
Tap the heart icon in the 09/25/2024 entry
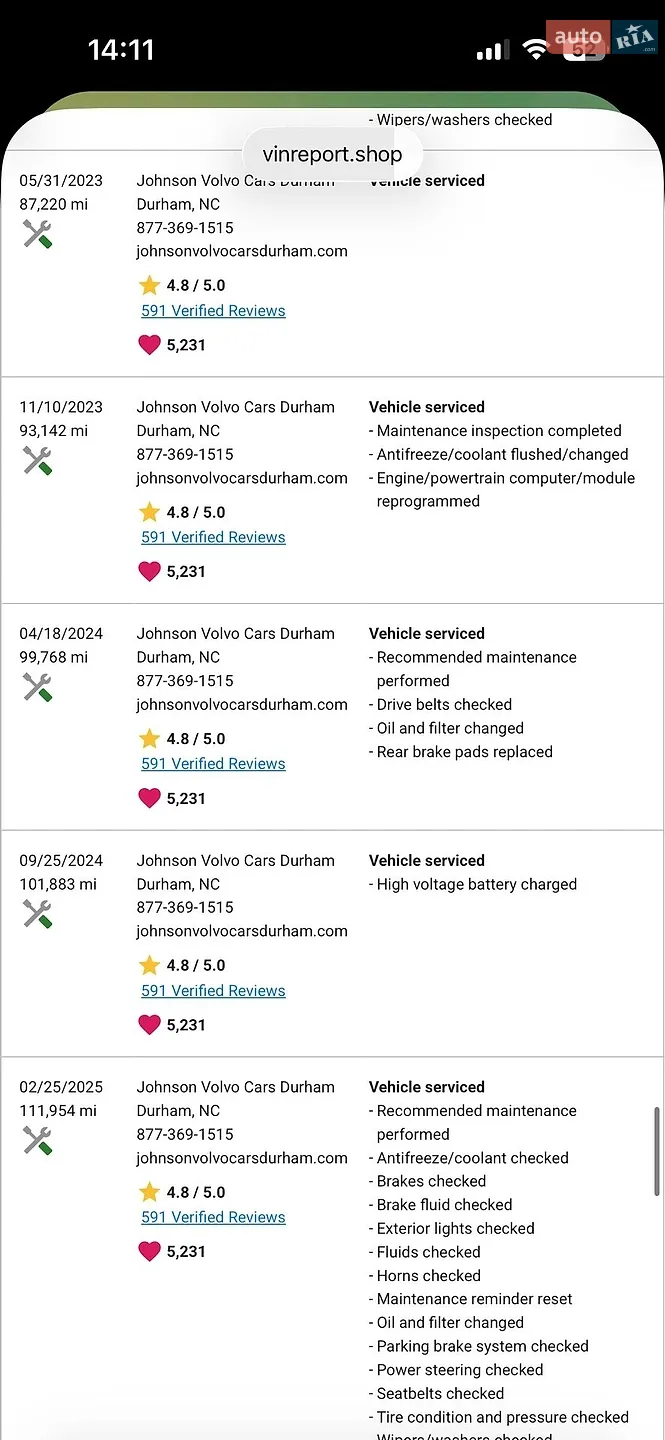tap(149, 1025)
